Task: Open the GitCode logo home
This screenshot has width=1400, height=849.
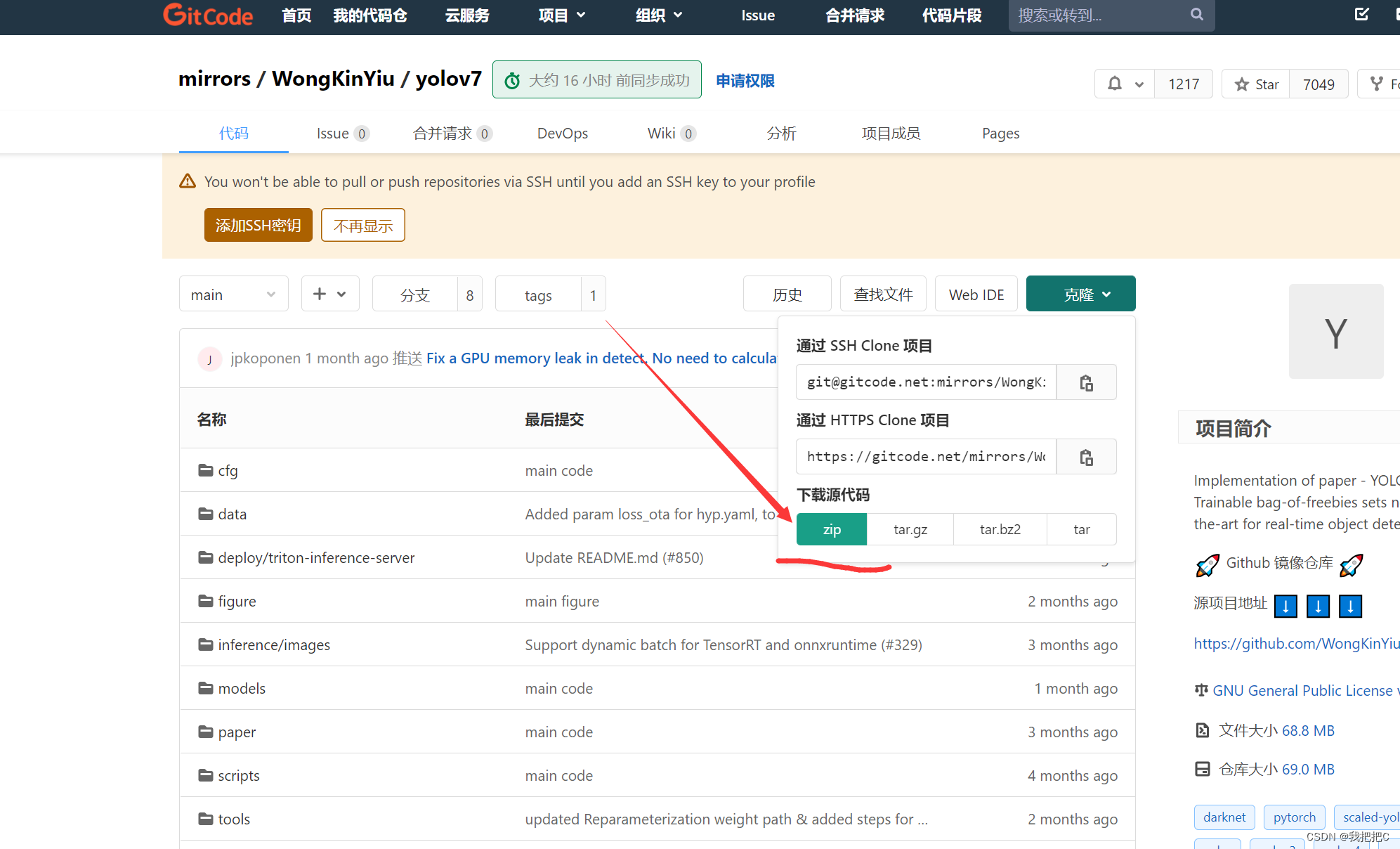Action: (208, 15)
